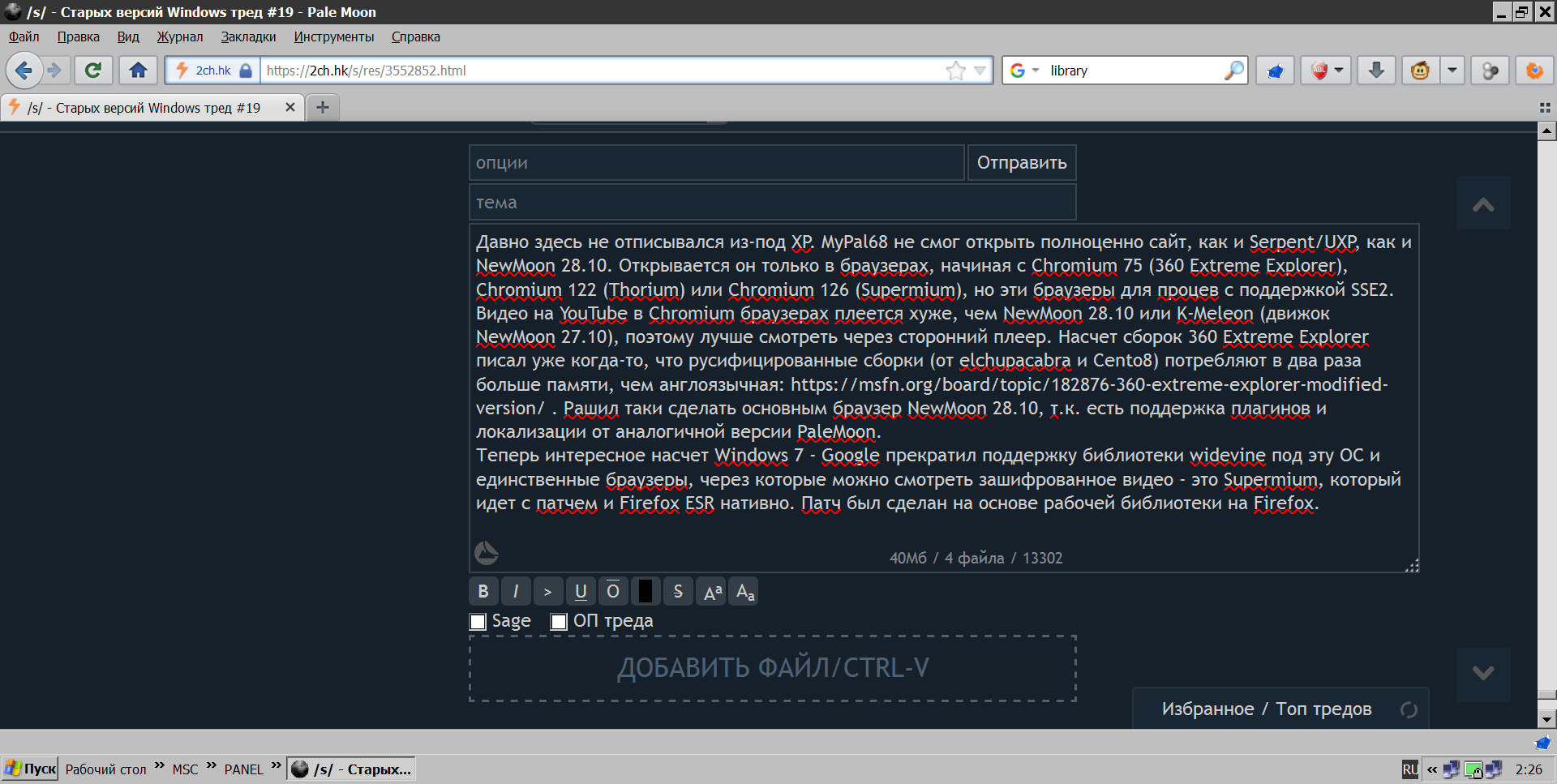Open the Файл menu
This screenshot has height=784, width=1557.
(x=24, y=36)
